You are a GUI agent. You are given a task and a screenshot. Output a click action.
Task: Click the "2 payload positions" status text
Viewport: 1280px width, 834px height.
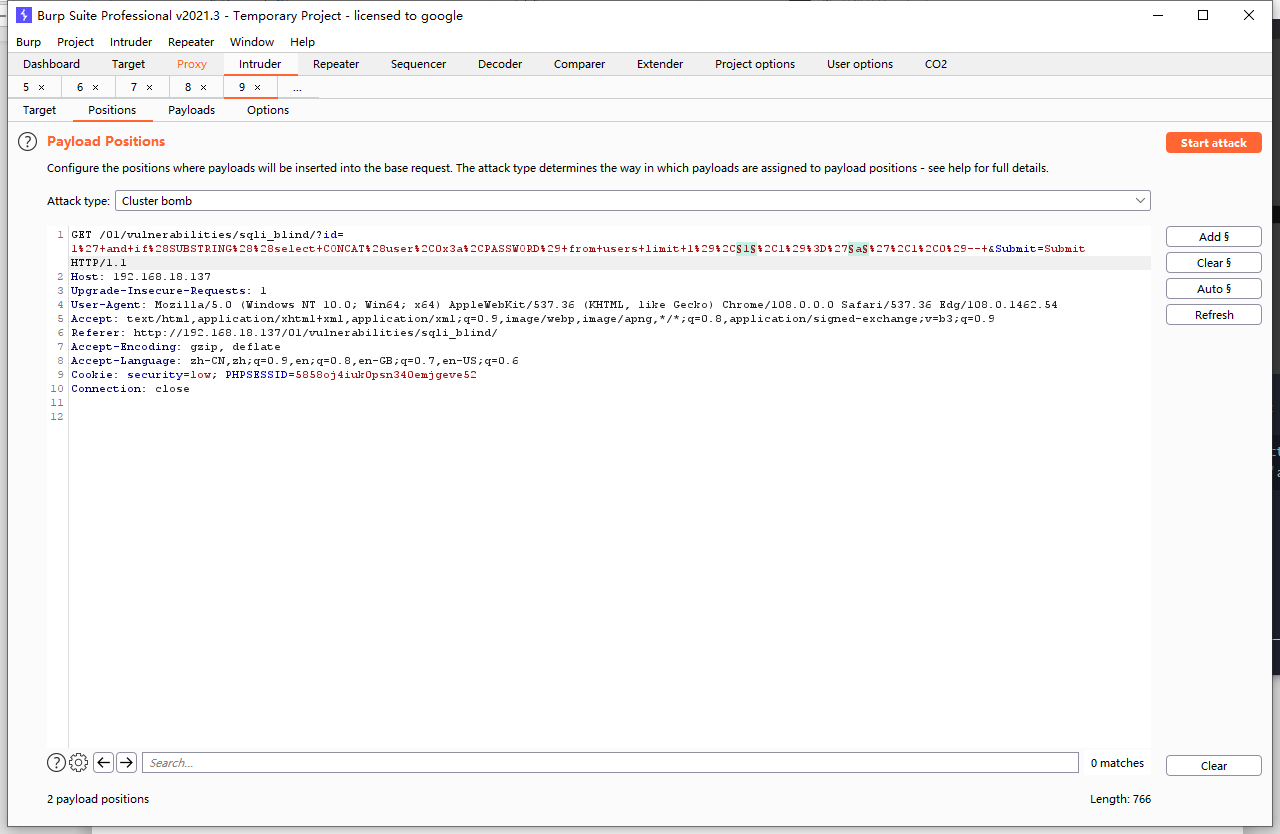[x=98, y=799]
